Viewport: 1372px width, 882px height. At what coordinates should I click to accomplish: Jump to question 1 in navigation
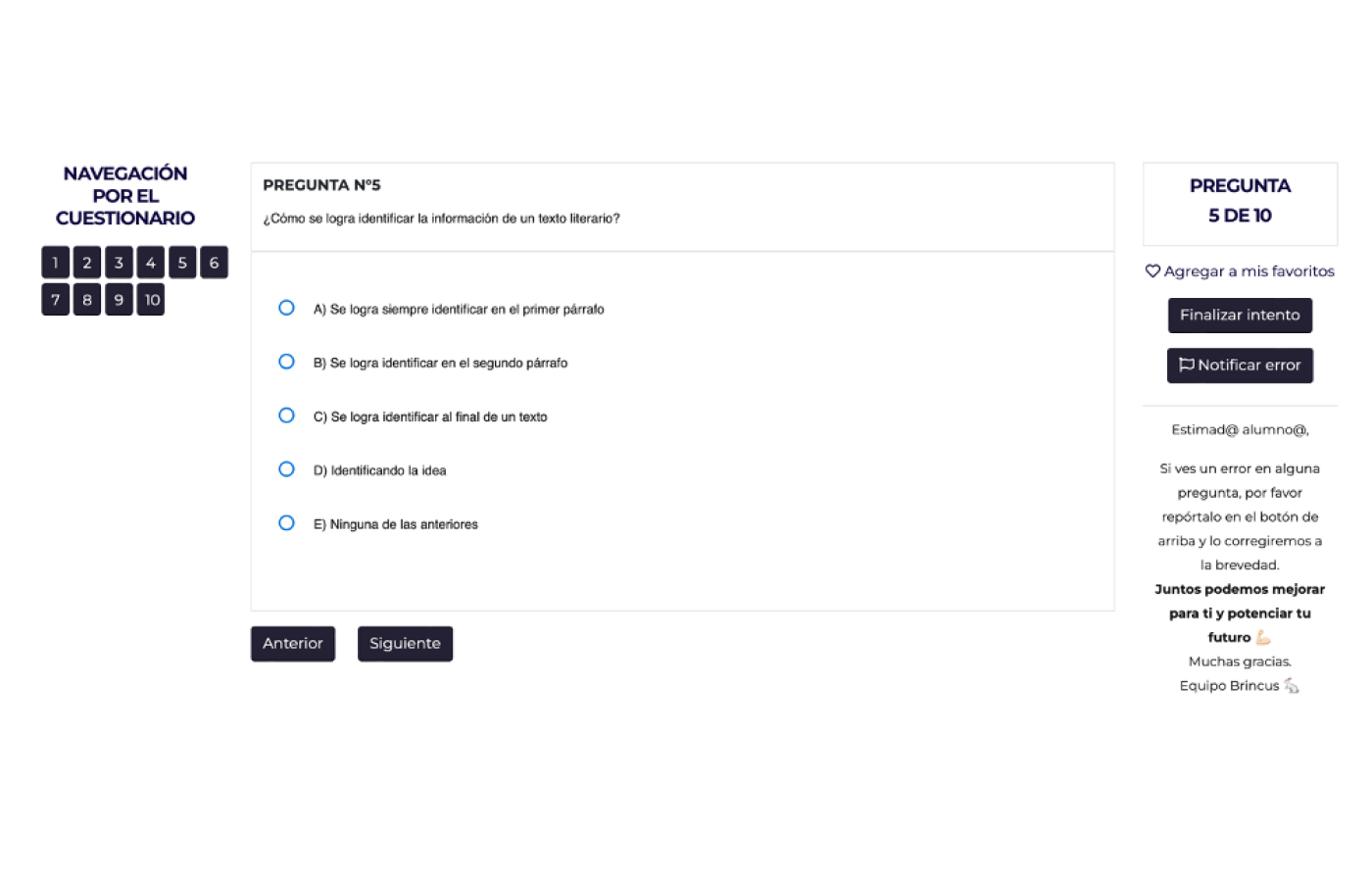pos(56,263)
